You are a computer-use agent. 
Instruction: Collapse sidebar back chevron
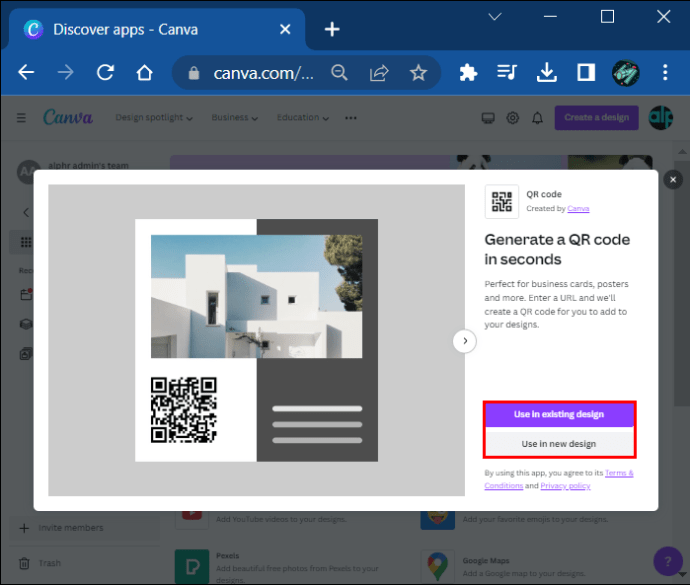[26, 213]
